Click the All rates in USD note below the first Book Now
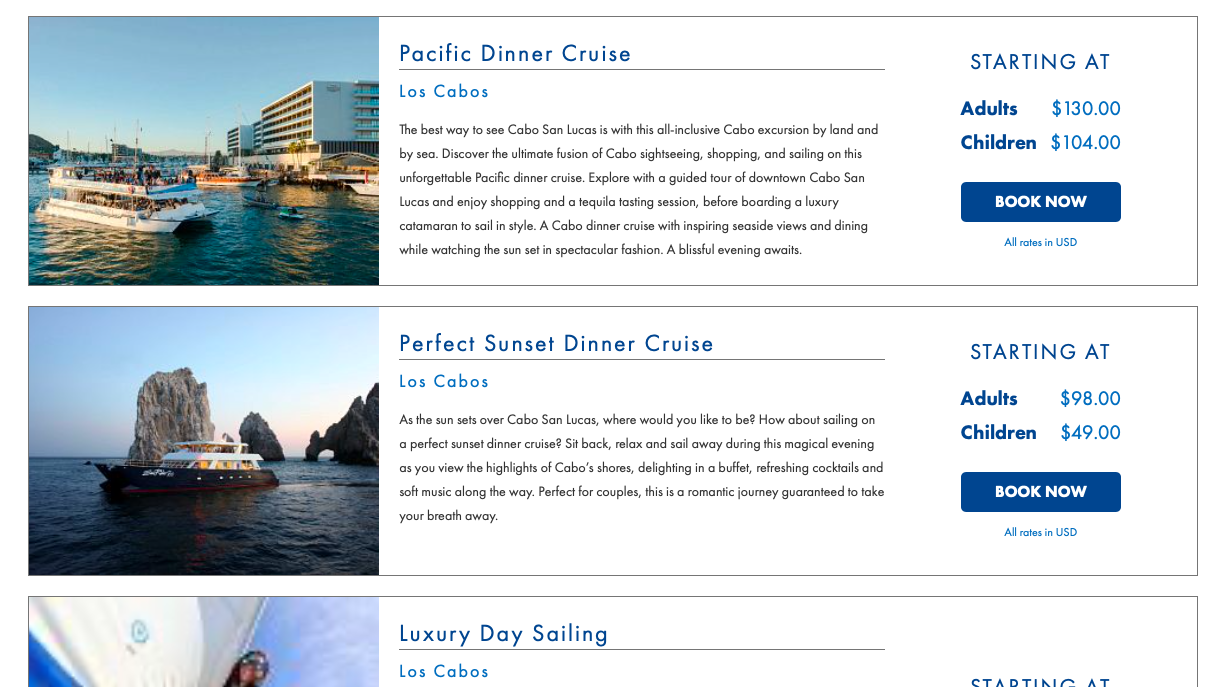Screen dimensions: 1218x687 [x=1040, y=242]
